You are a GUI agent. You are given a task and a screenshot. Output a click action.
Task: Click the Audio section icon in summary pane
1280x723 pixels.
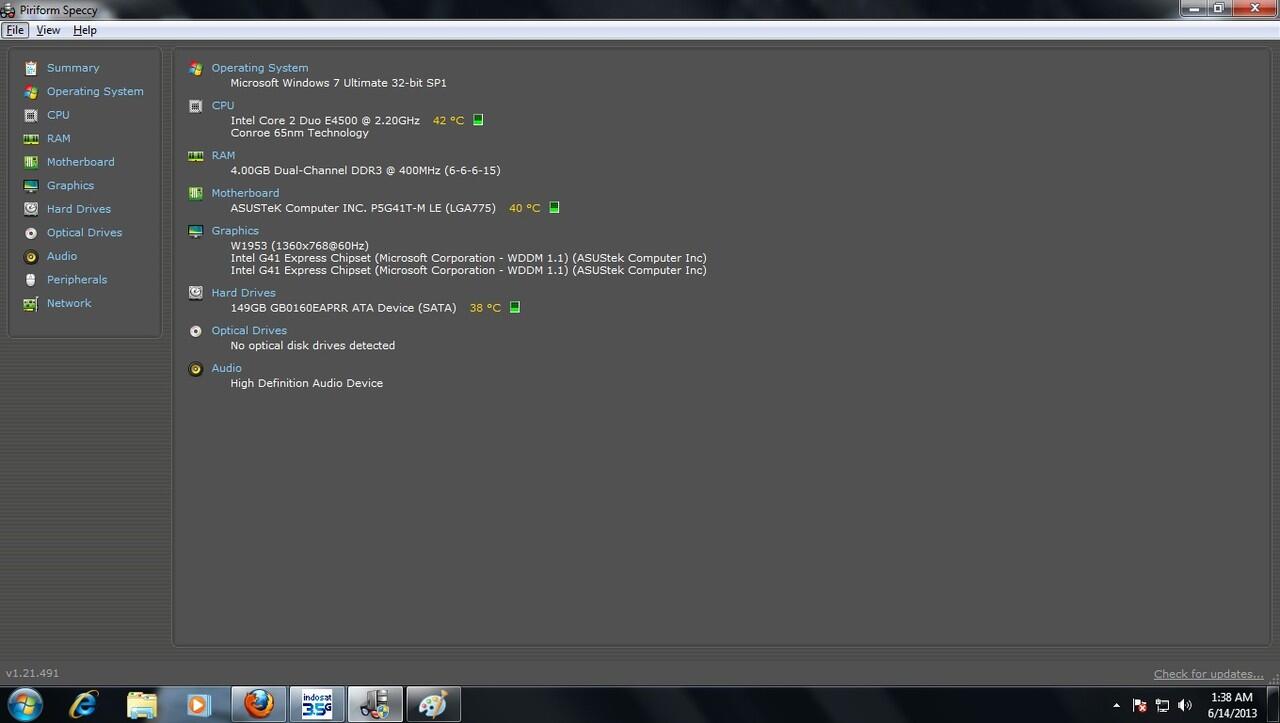click(196, 369)
